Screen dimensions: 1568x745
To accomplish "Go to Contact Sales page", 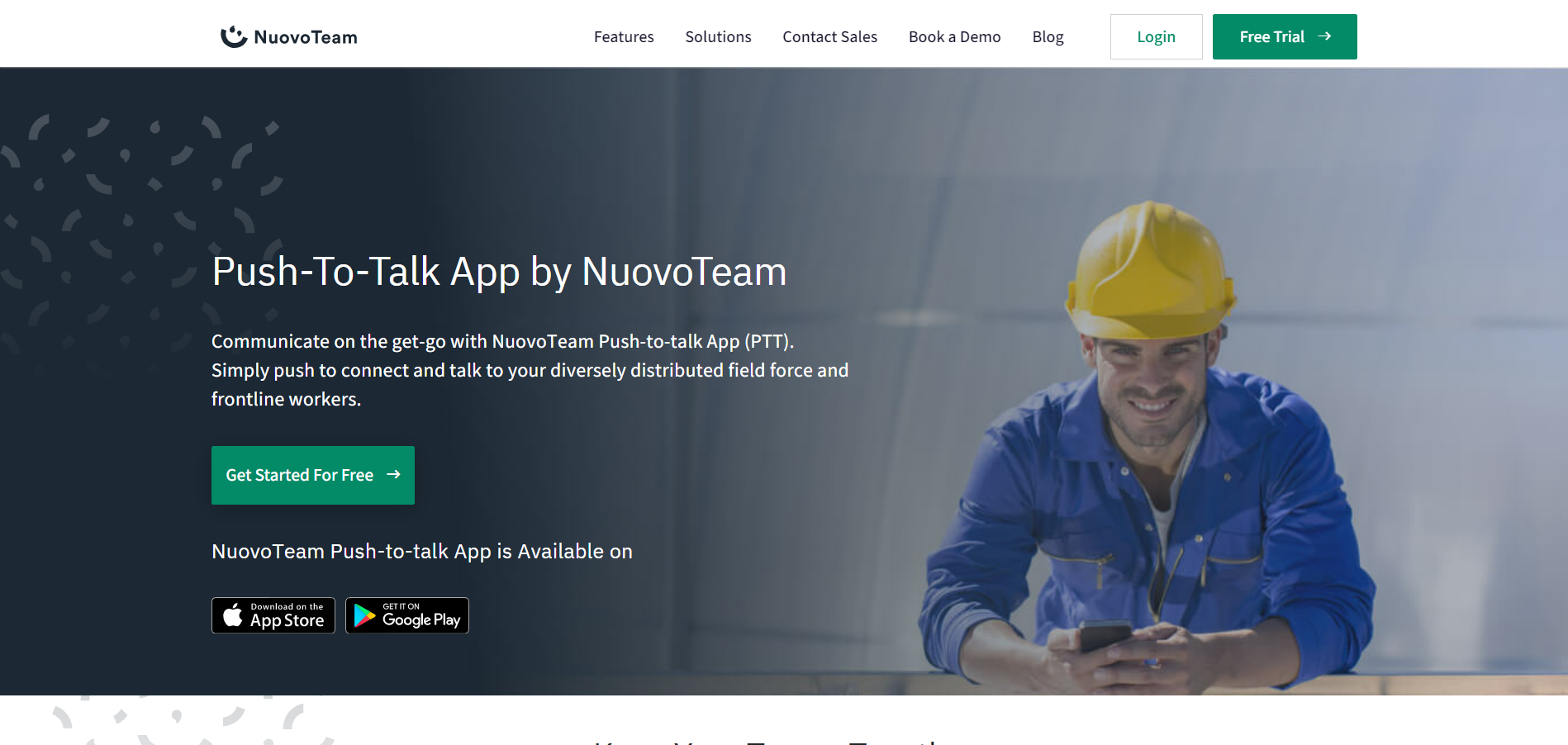I will click(x=829, y=37).
